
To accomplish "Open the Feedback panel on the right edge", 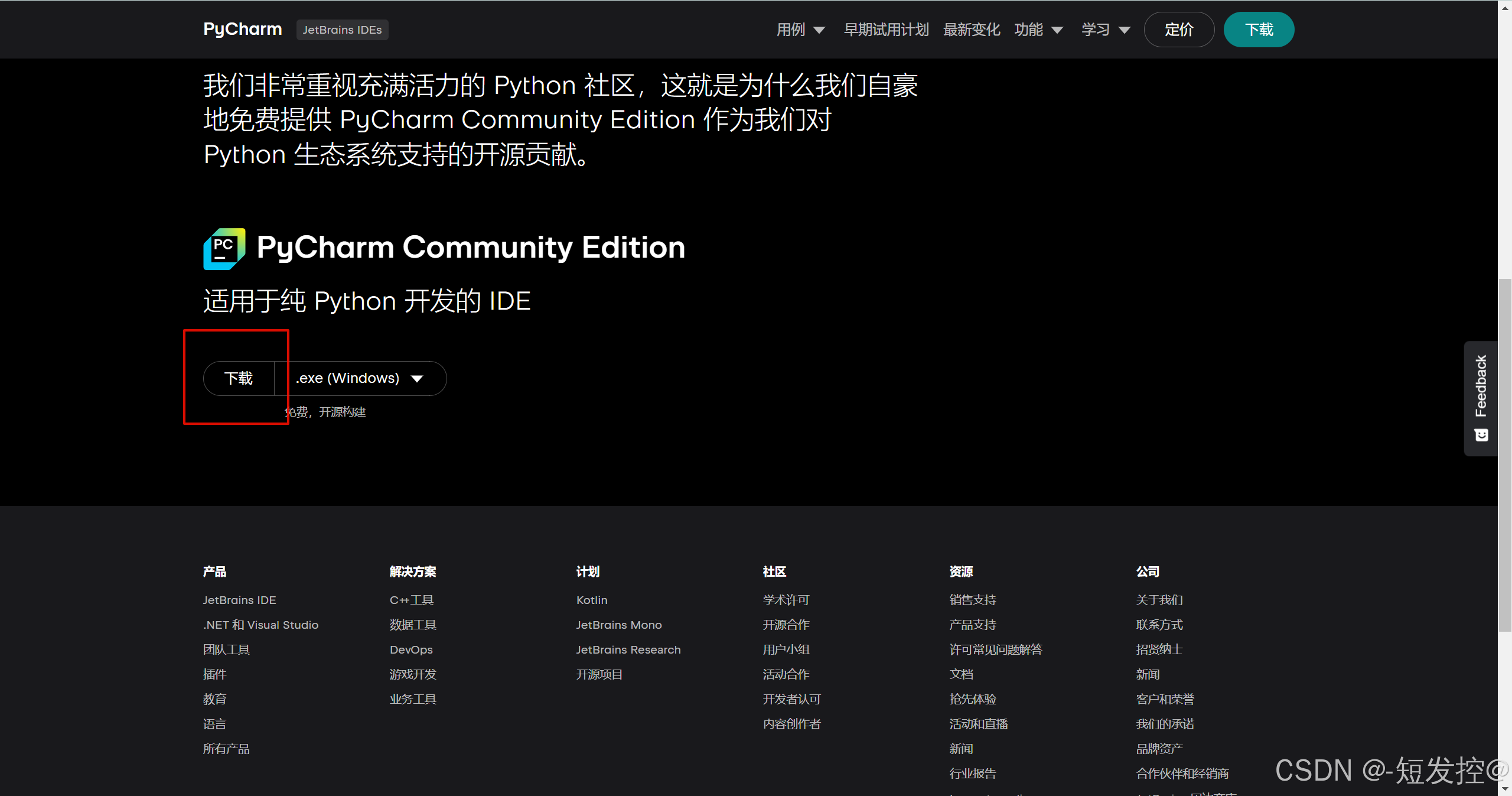I will coord(1481,398).
